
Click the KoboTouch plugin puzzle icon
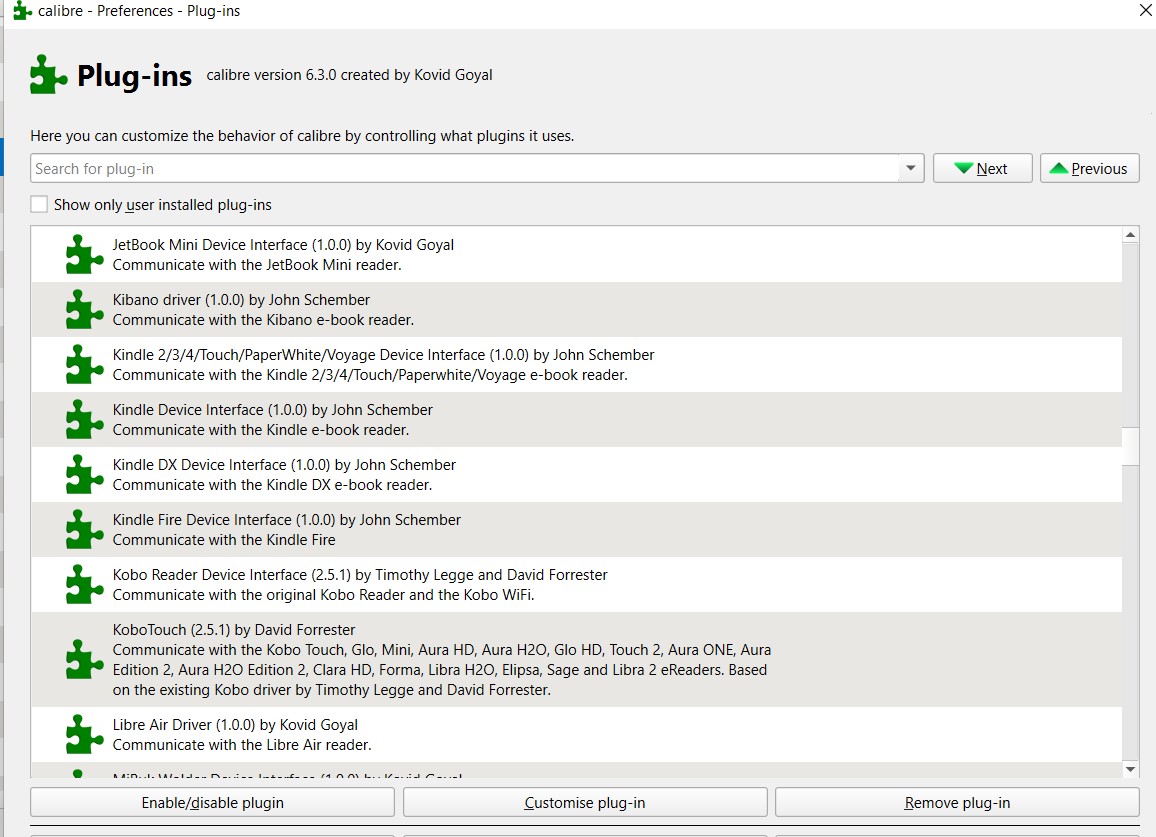coord(84,659)
